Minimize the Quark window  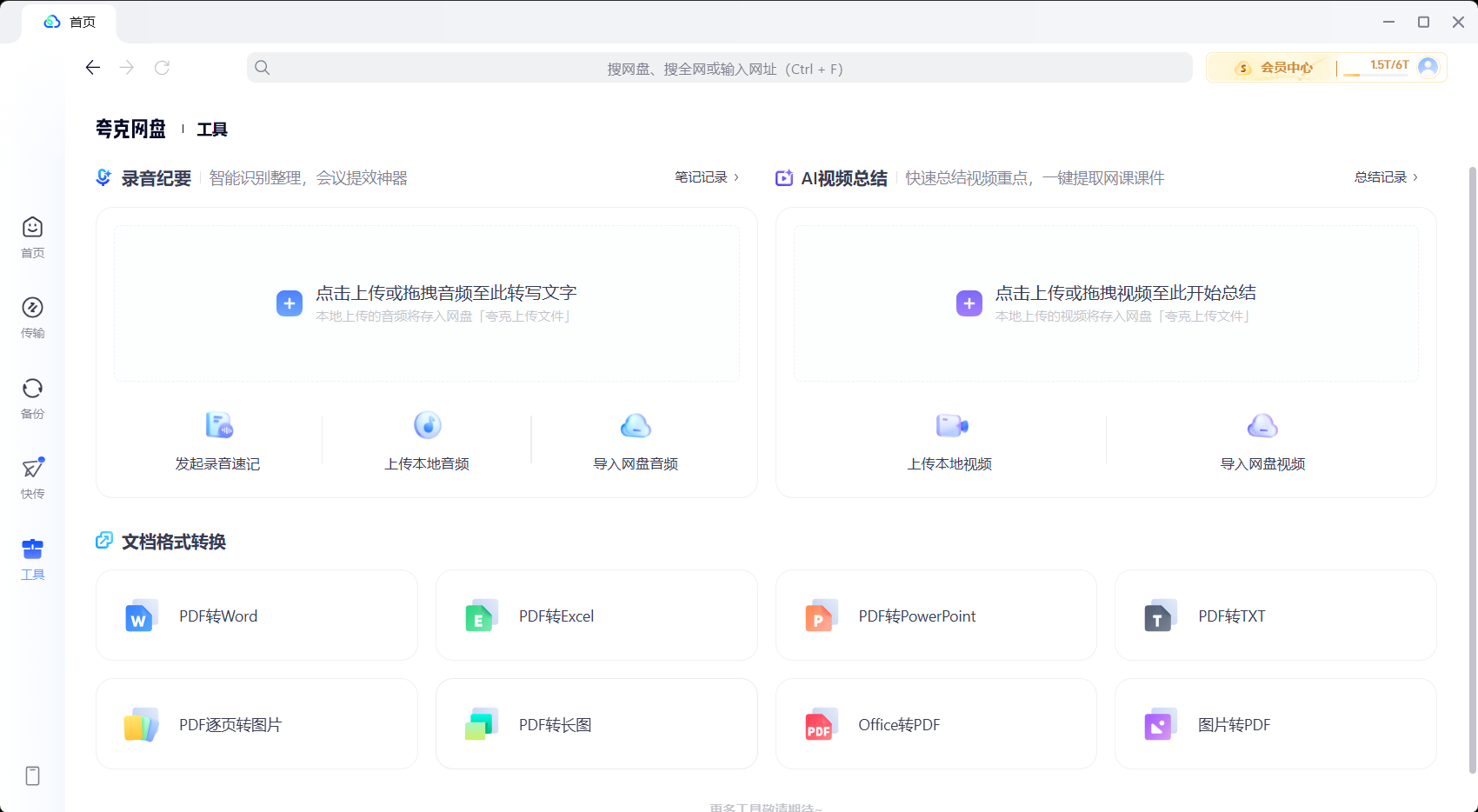coord(1389,22)
